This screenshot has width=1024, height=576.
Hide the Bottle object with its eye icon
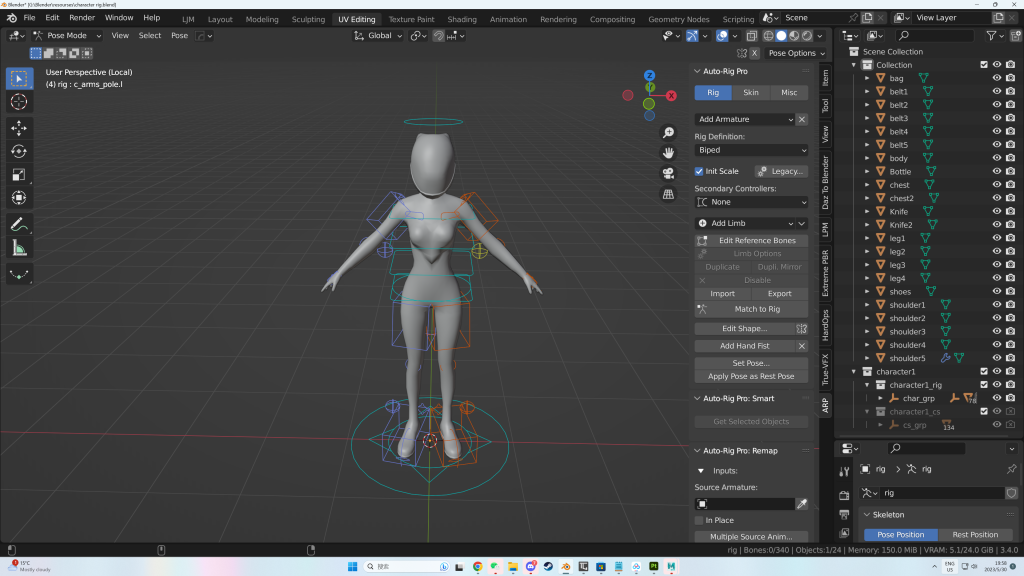tap(997, 172)
